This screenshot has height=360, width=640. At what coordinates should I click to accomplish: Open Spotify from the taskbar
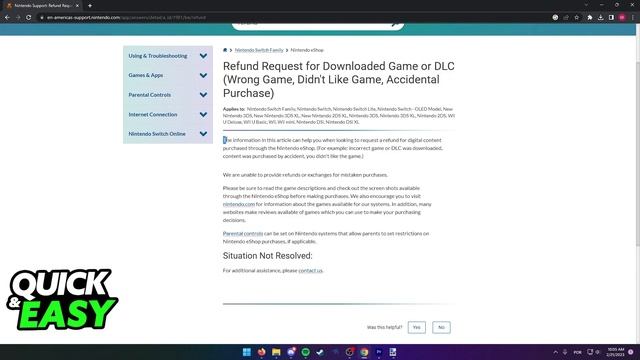click(x=305, y=352)
